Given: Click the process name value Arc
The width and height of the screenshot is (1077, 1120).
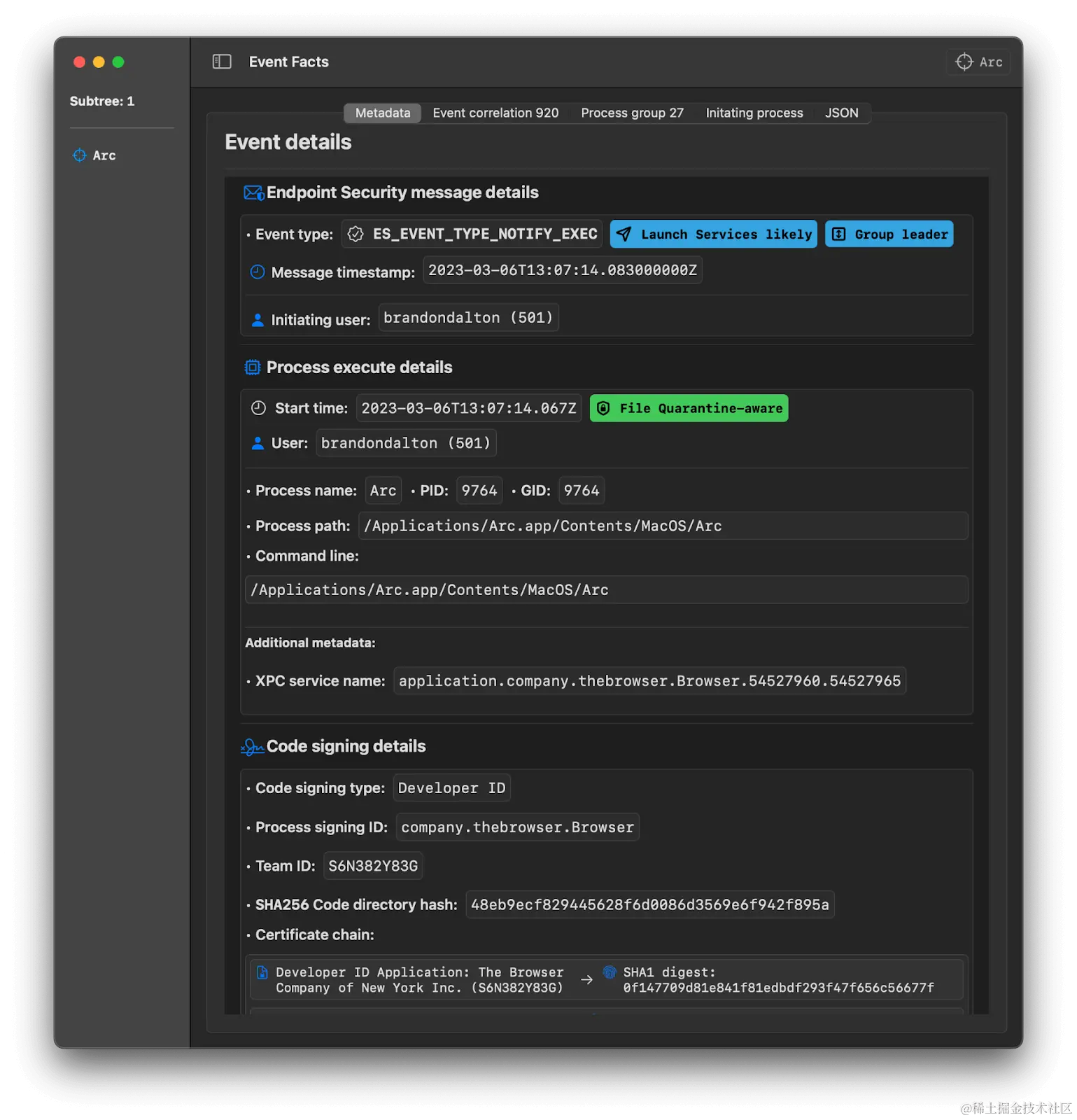Looking at the screenshot, I should (383, 490).
